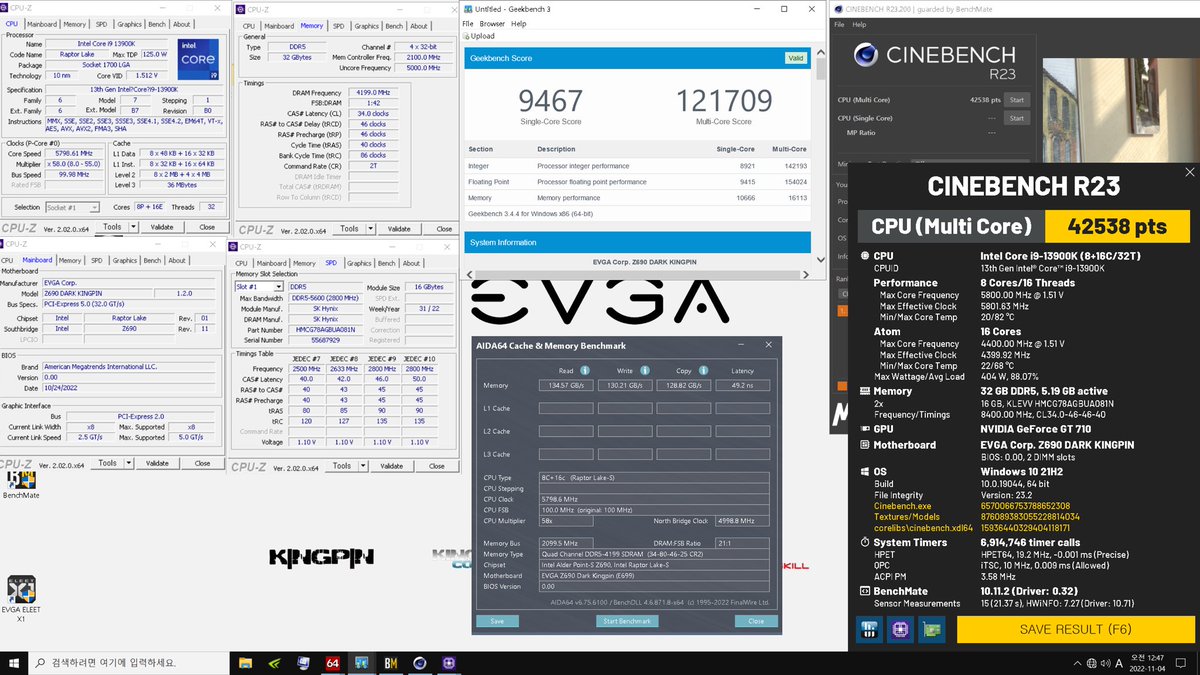
Task: Switch to the Bench tab in CPU-Z CPU window
Action: [155, 24]
